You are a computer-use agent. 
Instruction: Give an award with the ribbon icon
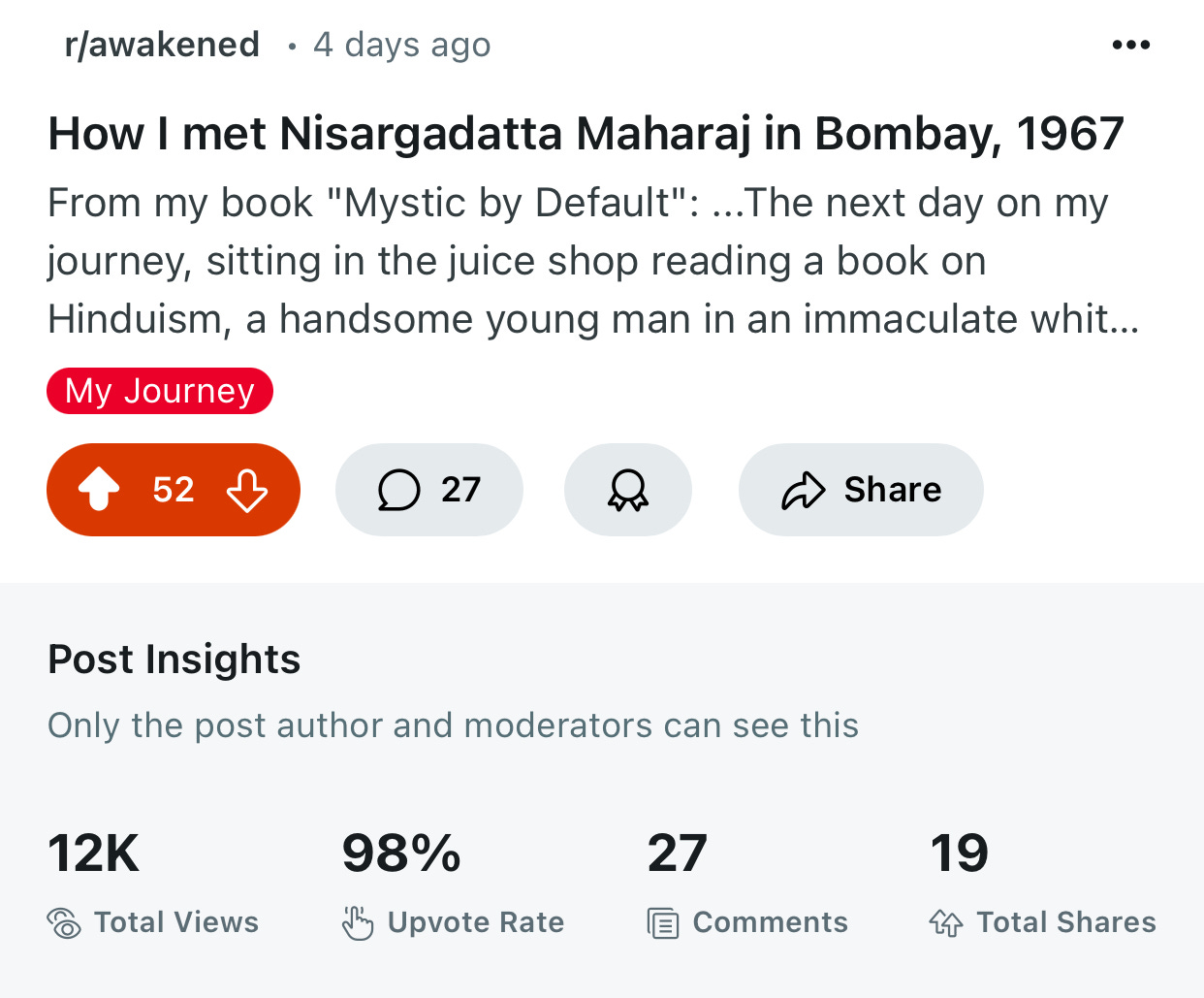628,490
